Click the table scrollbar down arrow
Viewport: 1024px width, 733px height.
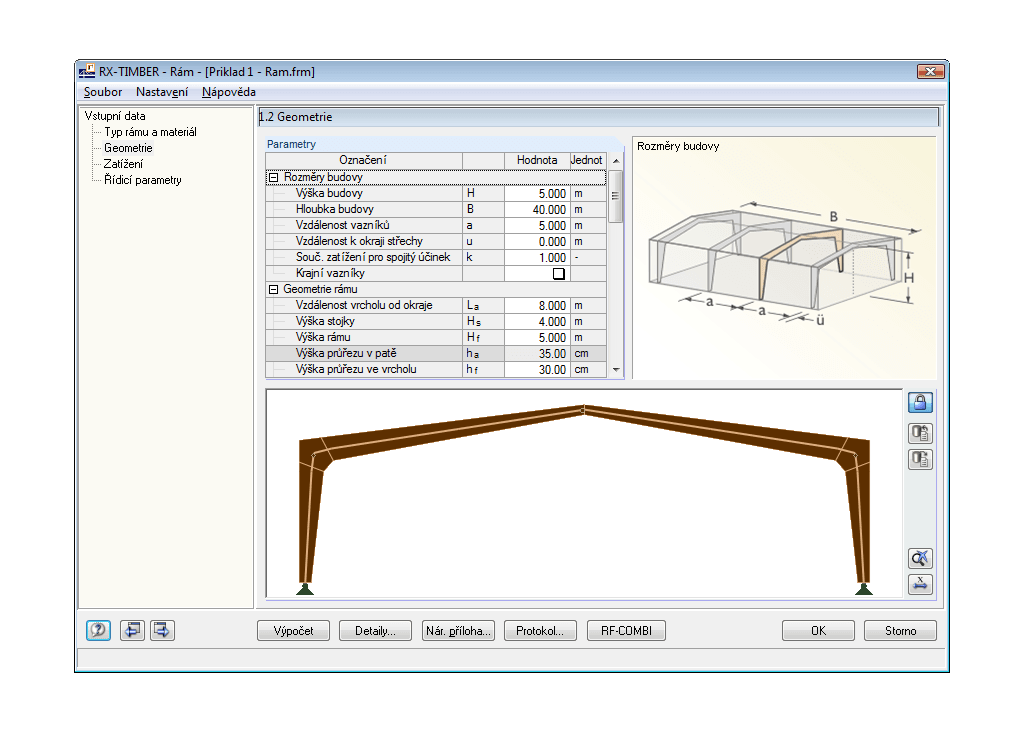tap(616, 370)
